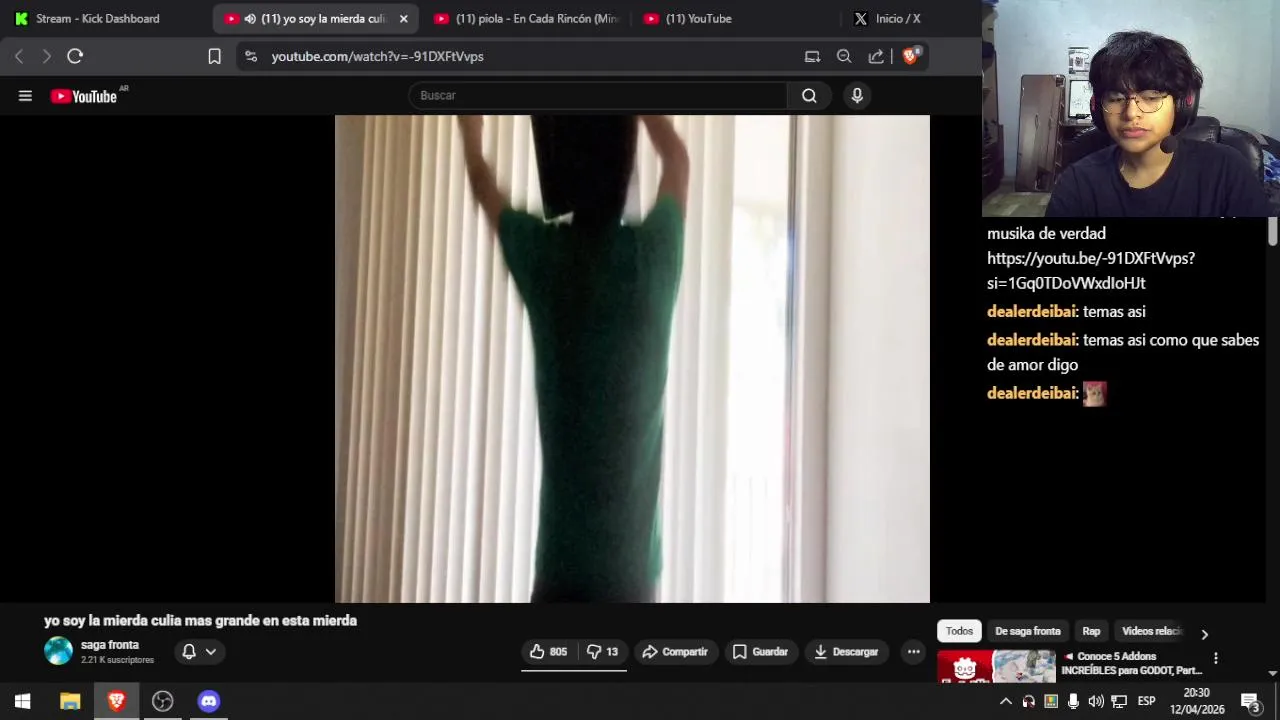Switch the ESP input language indicator

pyautogui.click(x=1146, y=702)
